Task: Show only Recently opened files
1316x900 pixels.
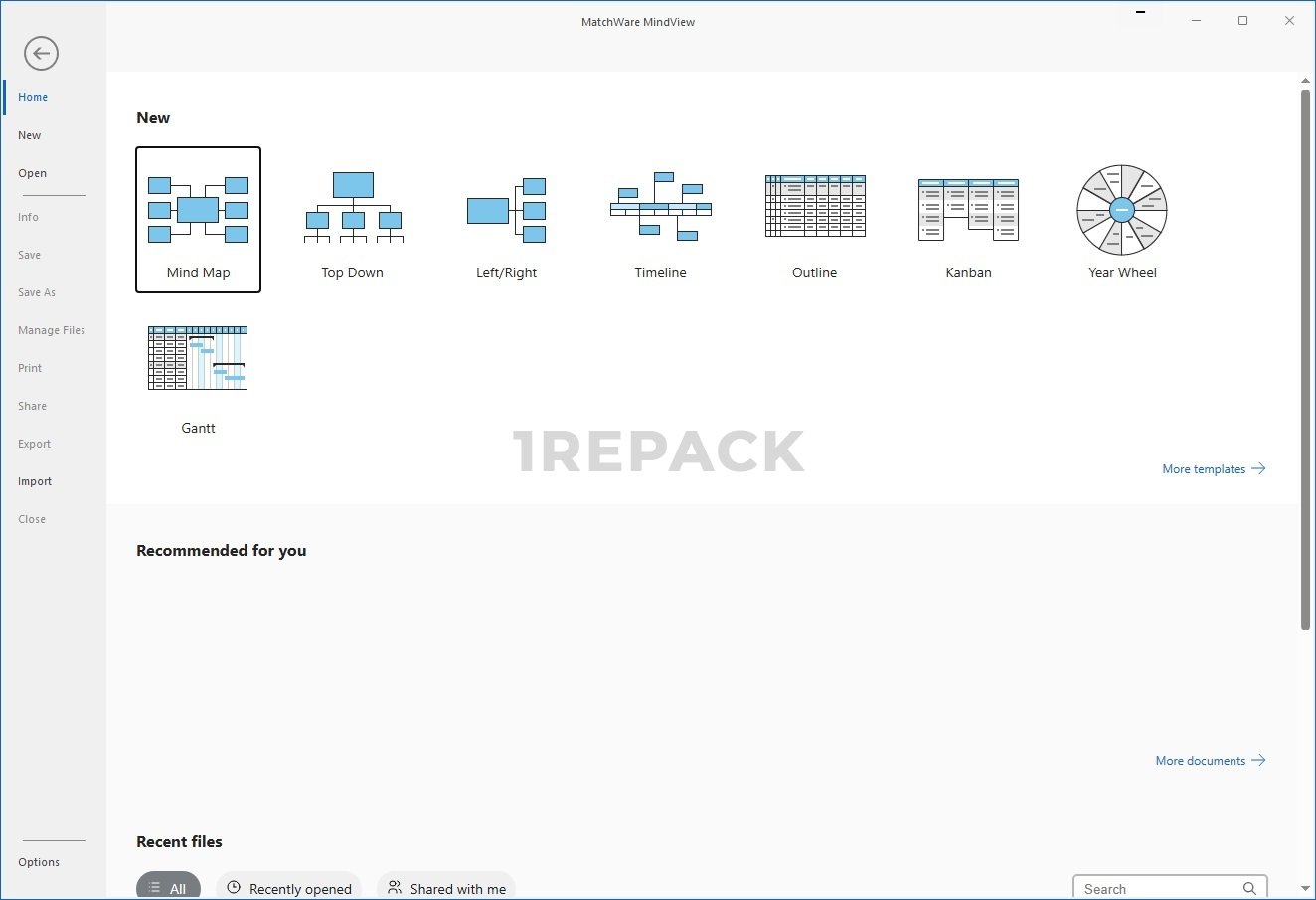Action: pyautogui.click(x=289, y=888)
